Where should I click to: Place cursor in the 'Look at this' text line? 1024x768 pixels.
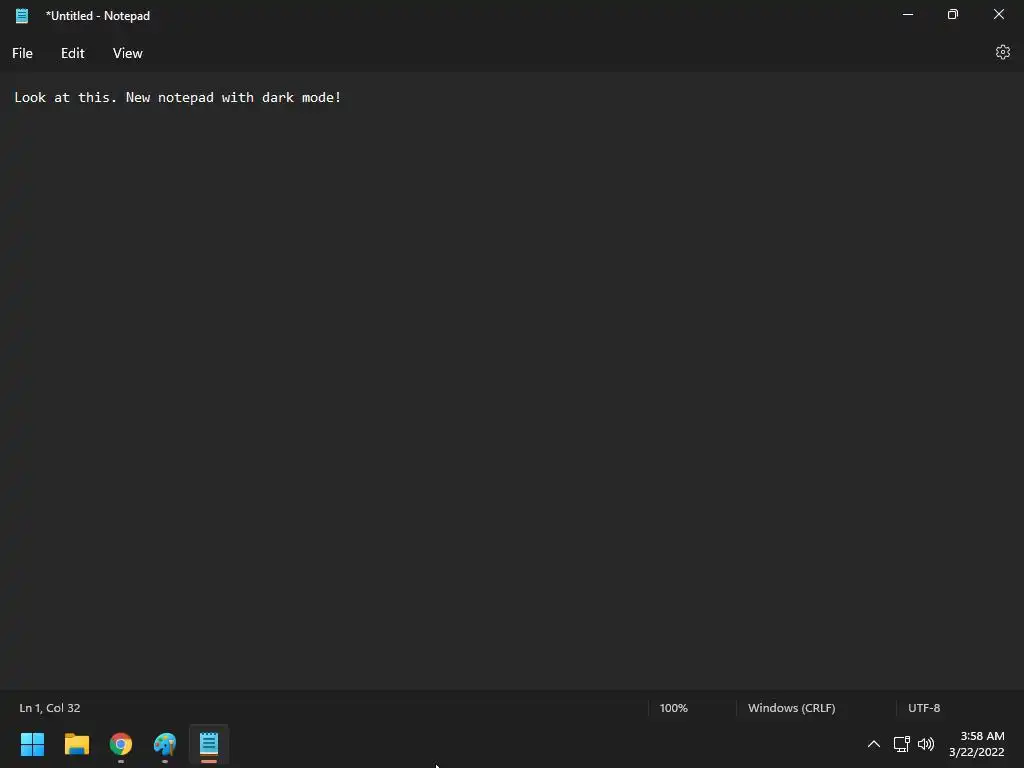pyautogui.click(x=178, y=97)
